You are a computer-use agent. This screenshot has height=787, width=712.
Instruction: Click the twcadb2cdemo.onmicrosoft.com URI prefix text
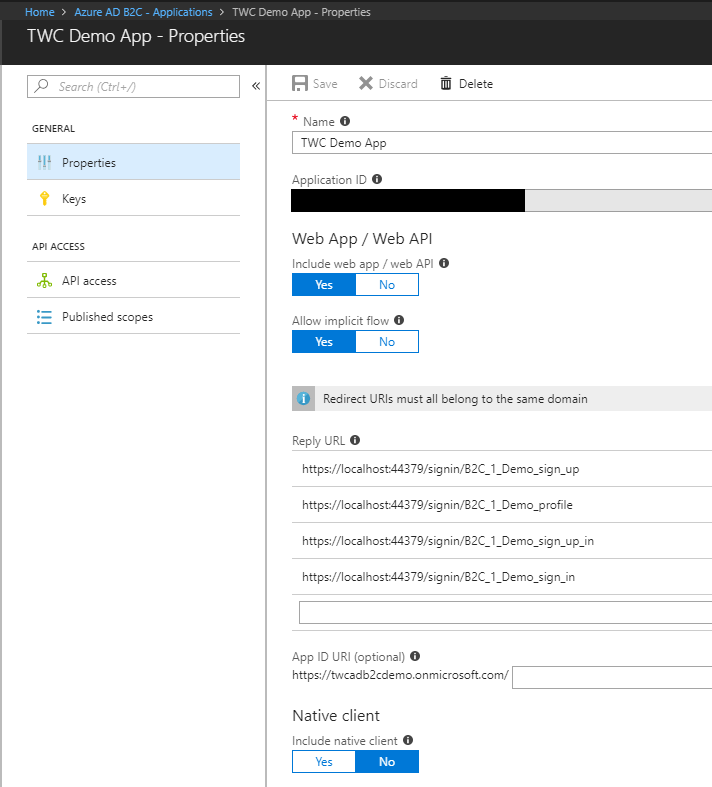point(400,675)
